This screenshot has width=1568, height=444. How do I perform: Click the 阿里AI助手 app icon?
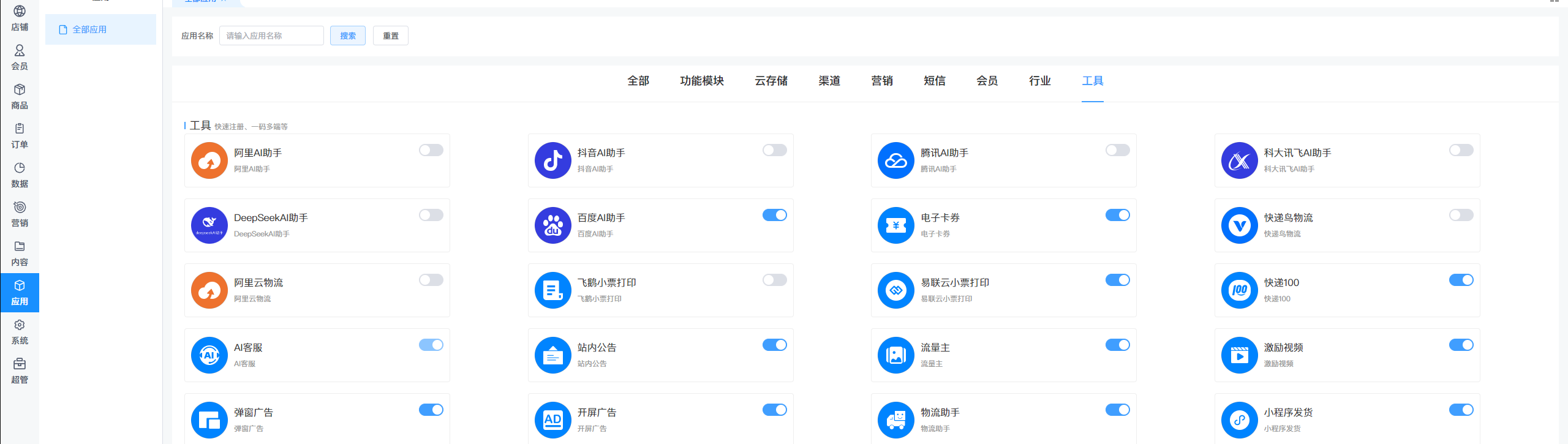pyautogui.click(x=209, y=160)
